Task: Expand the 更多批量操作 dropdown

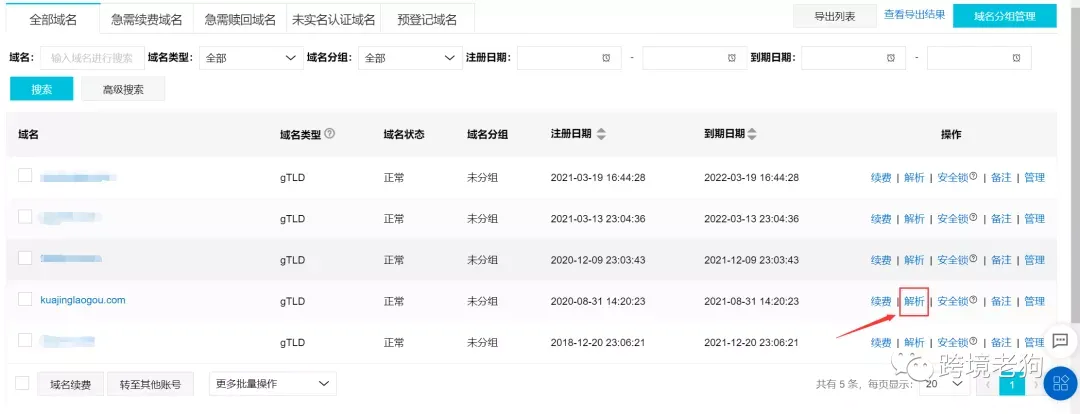Action: coord(273,384)
